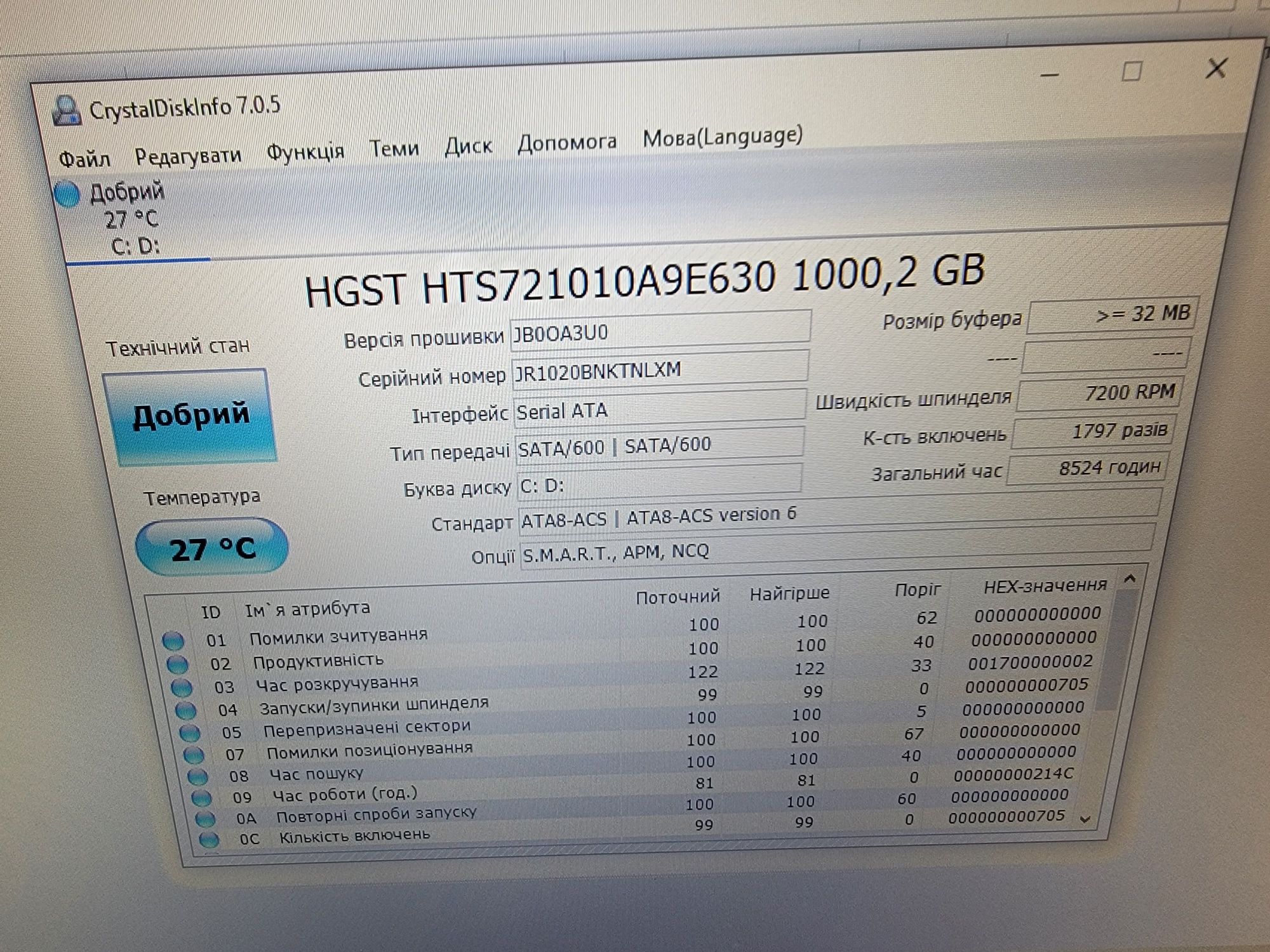The image size is (1270, 952).
Task: Click the threshold value 62 in row 01
Action: click(x=926, y=618)
